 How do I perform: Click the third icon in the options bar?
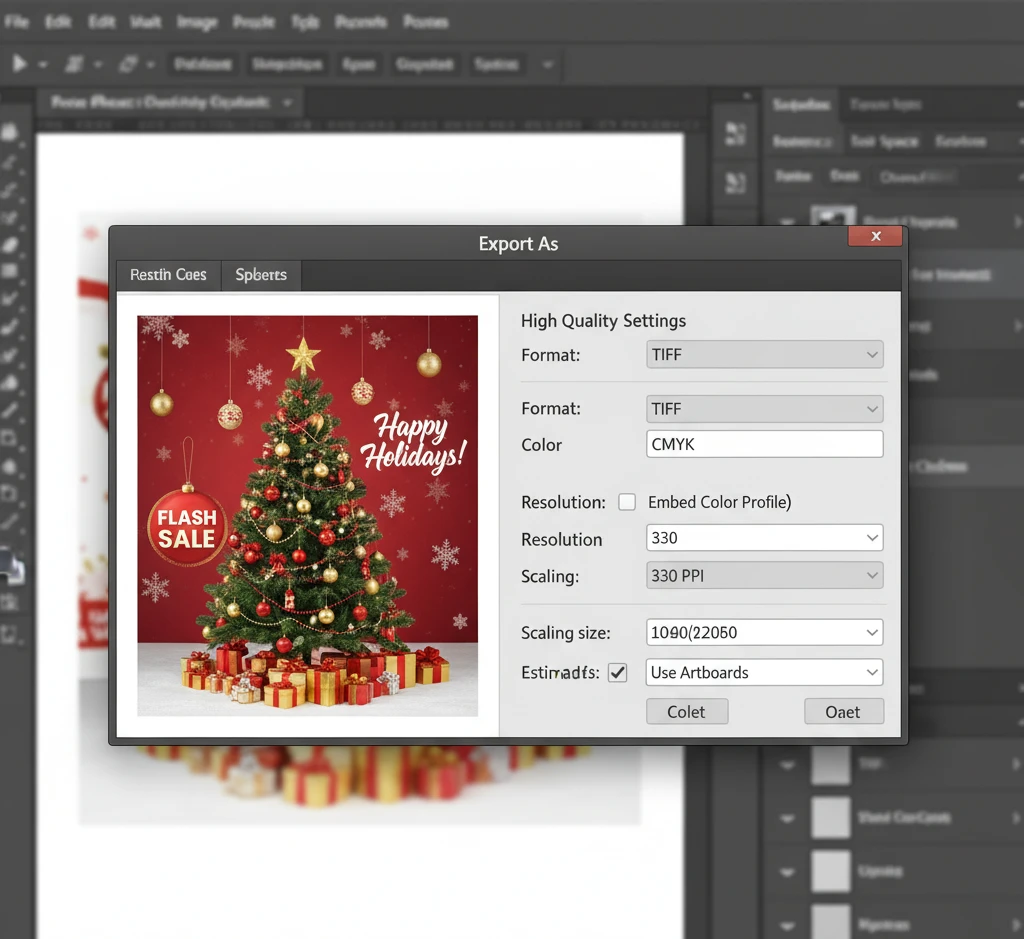click(128, 64)
